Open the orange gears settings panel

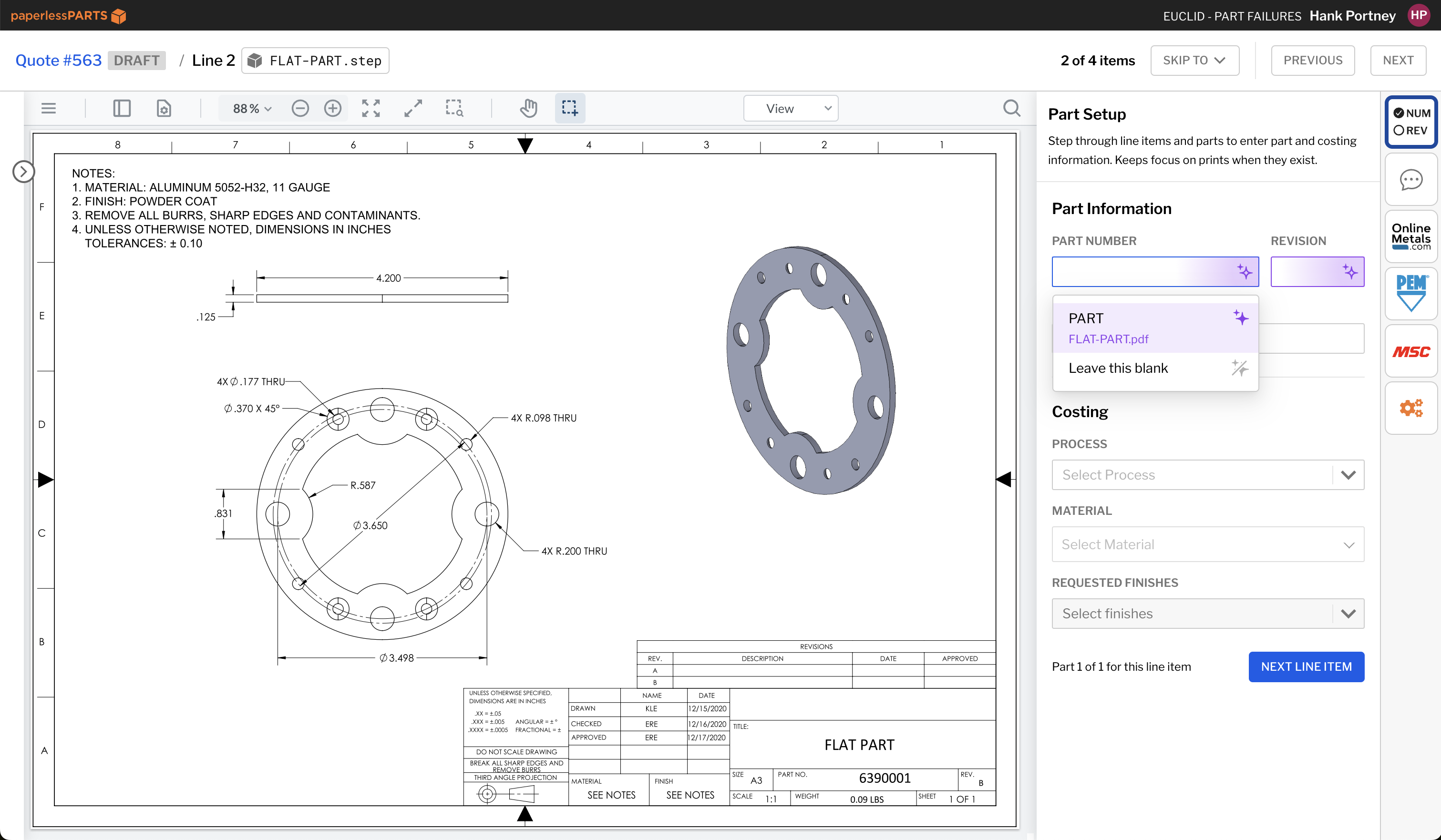[x=1411, y=408]
